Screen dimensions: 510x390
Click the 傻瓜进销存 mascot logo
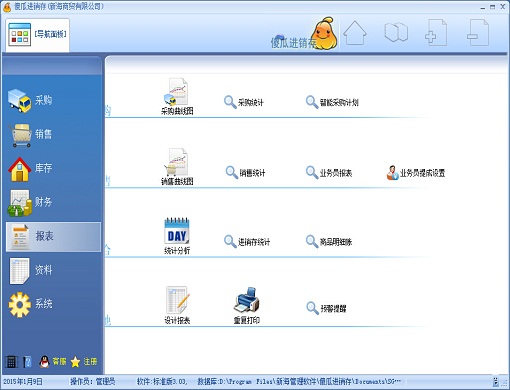[305, 34]
